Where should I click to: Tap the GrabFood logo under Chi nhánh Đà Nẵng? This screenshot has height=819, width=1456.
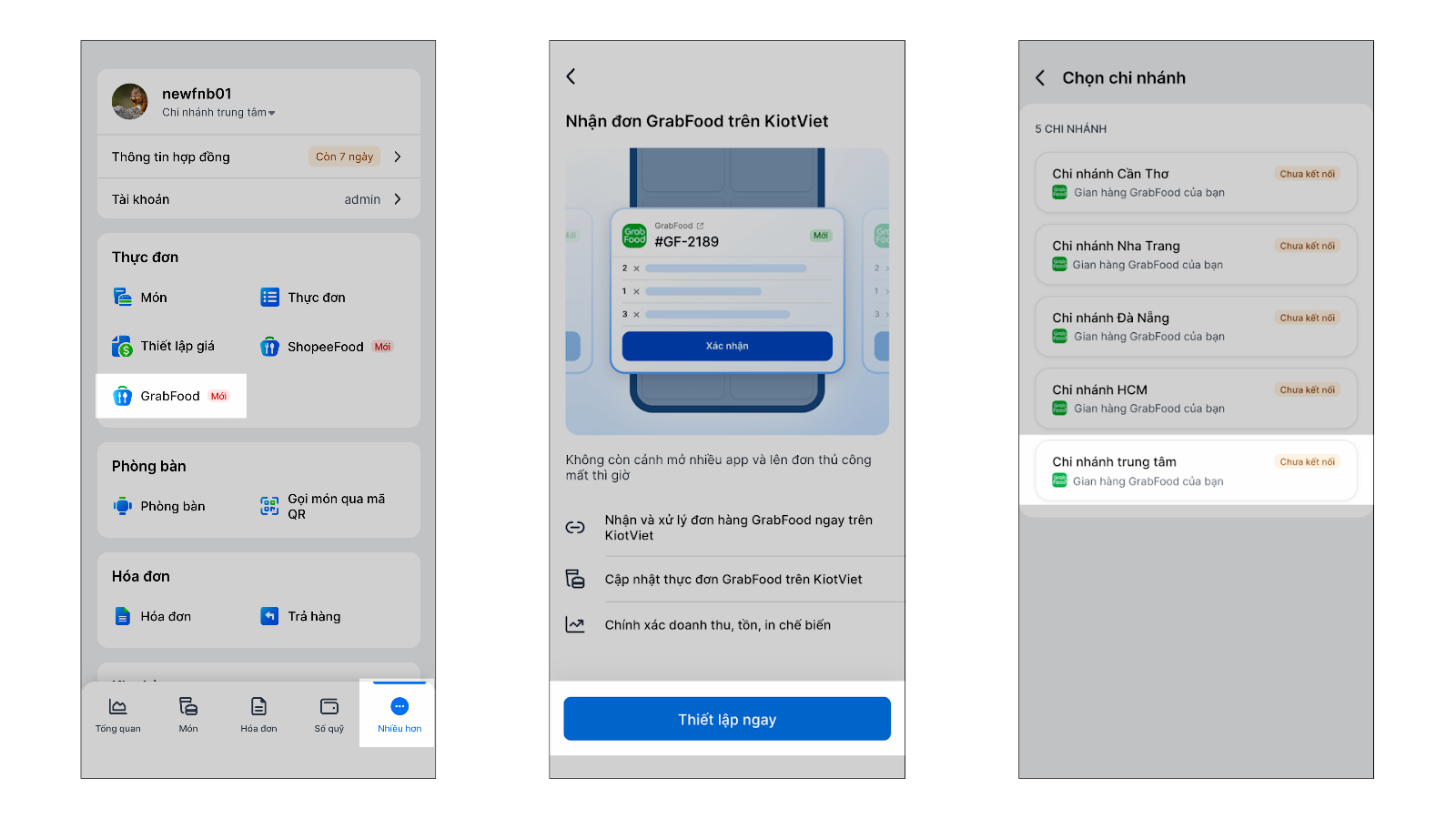[x=1059, y=337]
